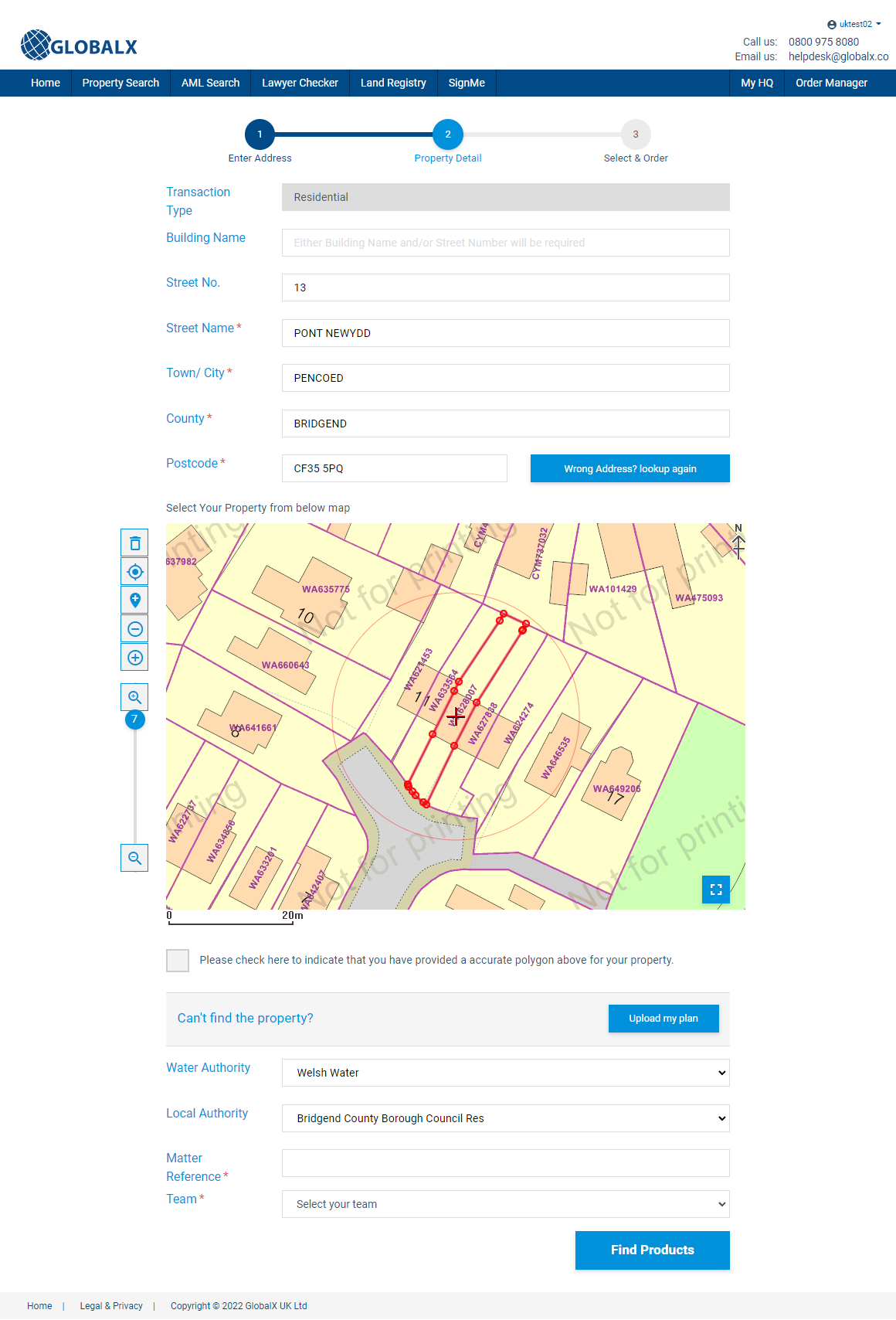
Task: Open the Land Registry menu item
Action: tap(393, 83)
